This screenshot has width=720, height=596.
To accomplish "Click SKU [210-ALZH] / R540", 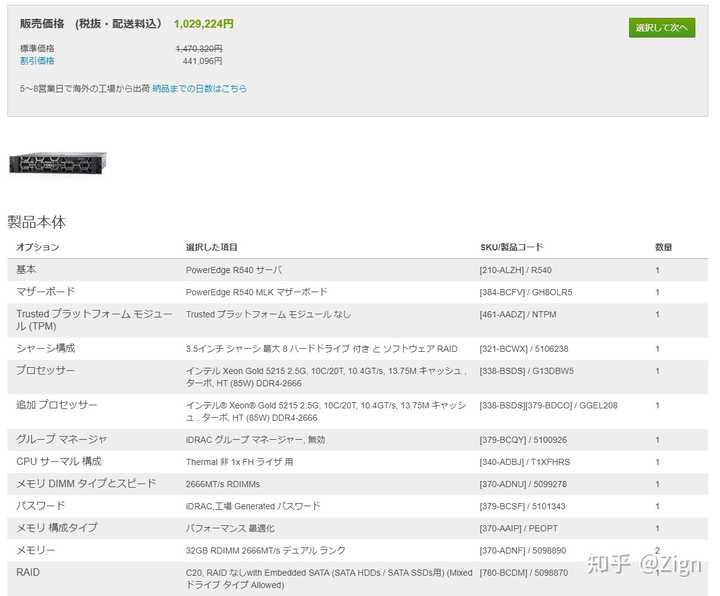I will pos(515,270).
